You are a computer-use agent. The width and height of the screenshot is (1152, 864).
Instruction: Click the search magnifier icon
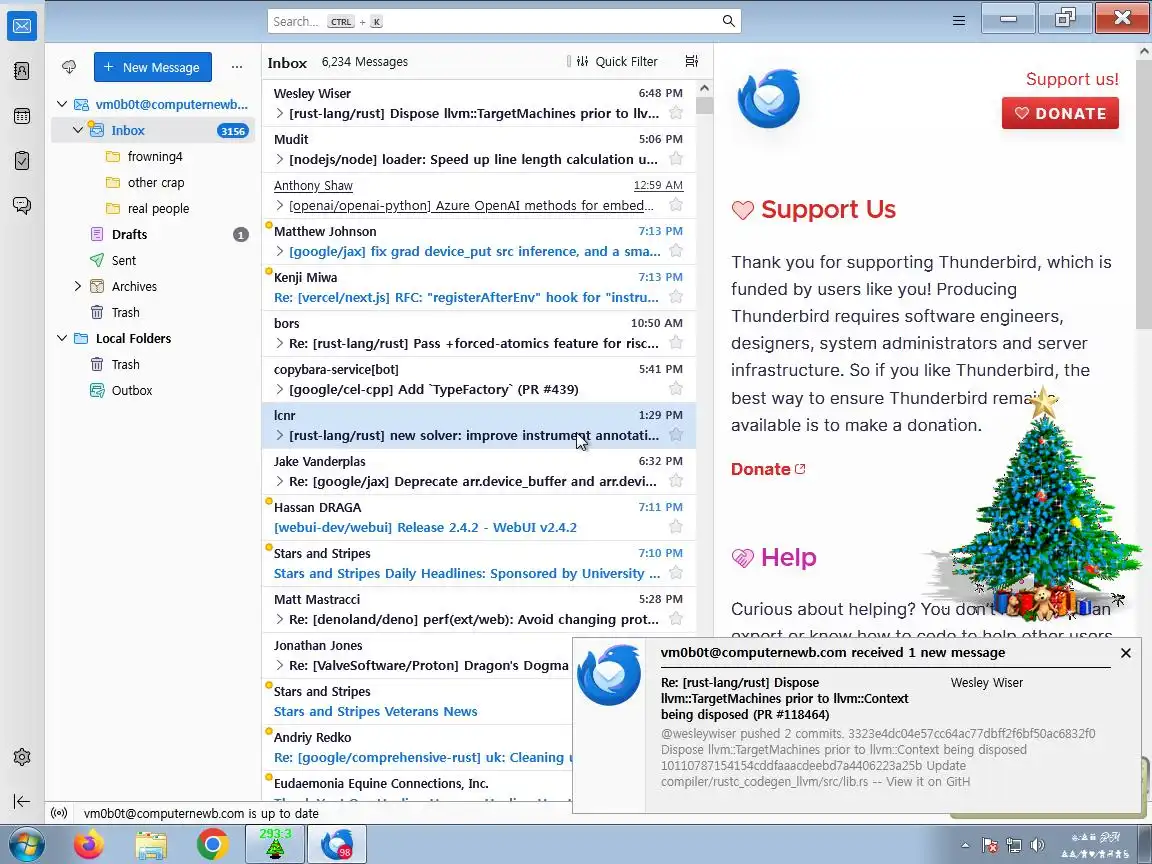coord(728,21)
